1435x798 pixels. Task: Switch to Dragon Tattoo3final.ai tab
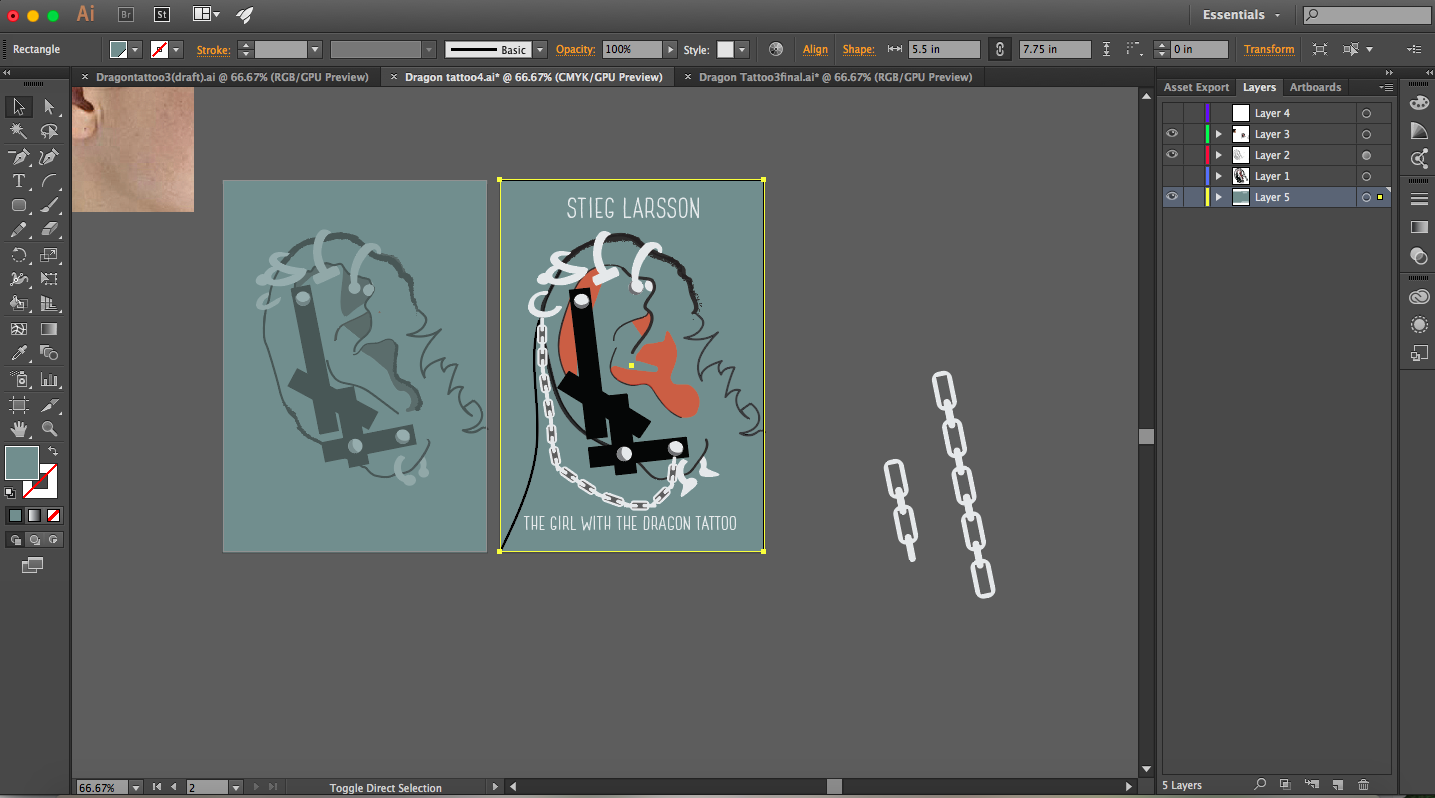tap(835, 77)
